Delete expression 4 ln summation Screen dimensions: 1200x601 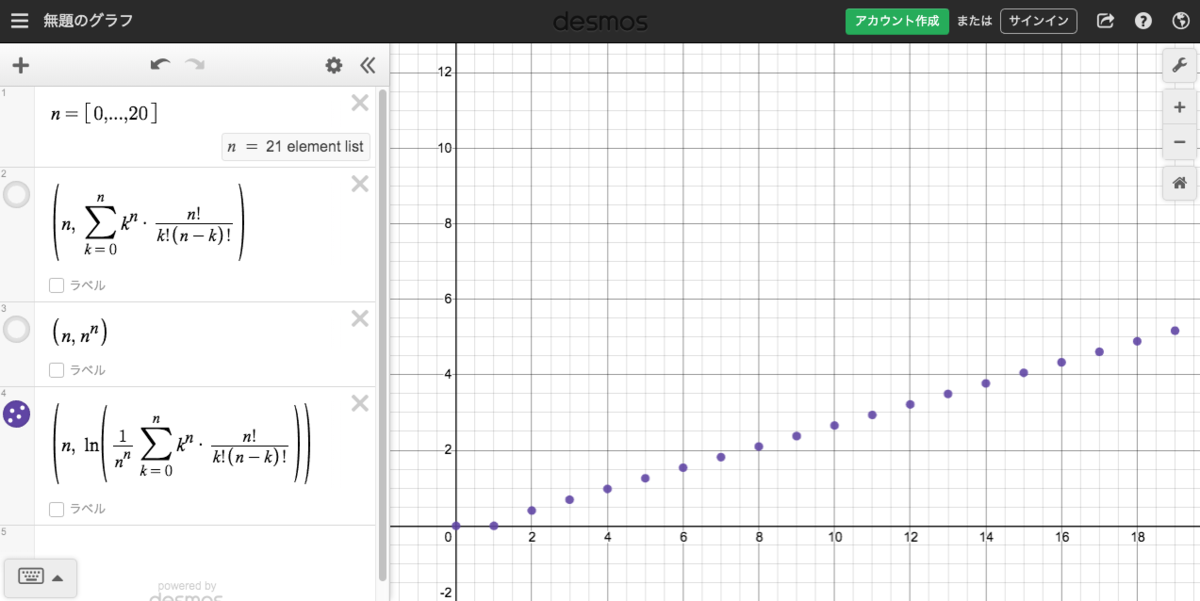[360, 403]
